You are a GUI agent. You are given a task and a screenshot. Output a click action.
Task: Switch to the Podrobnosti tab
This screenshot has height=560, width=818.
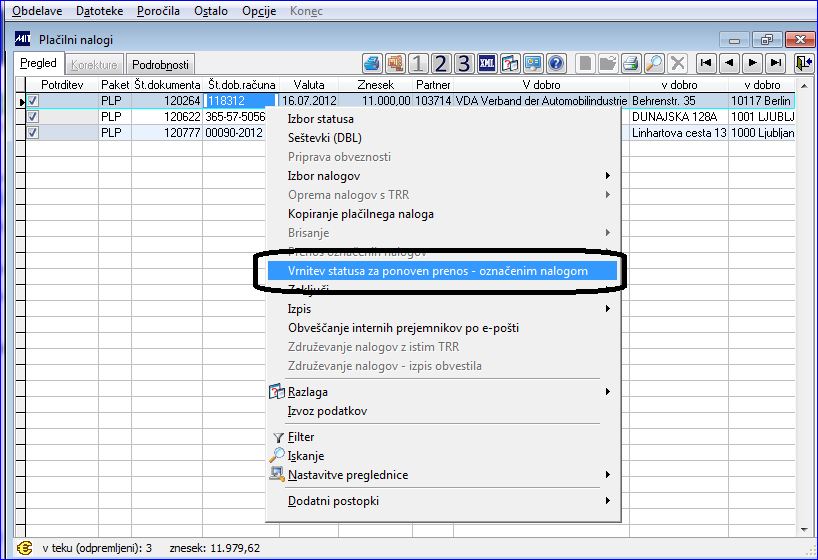(x=160, y=65)
